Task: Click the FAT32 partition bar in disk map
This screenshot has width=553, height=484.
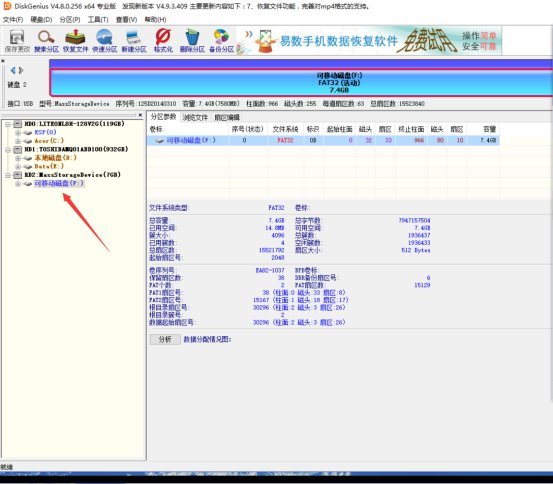Action: pos(302,83)
